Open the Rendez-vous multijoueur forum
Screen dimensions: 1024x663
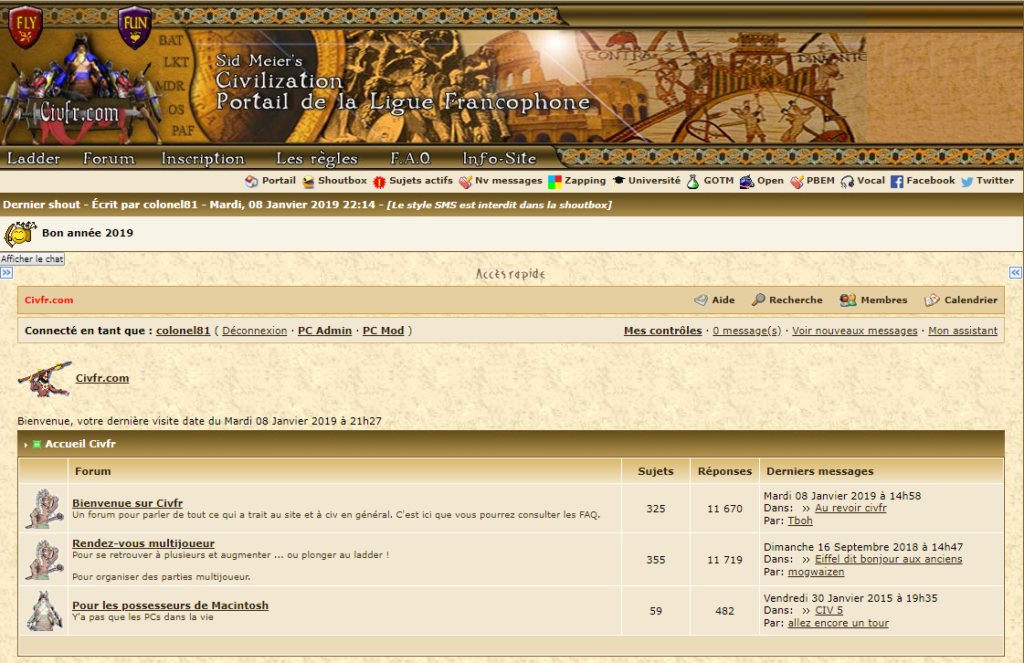click(143, 543)
